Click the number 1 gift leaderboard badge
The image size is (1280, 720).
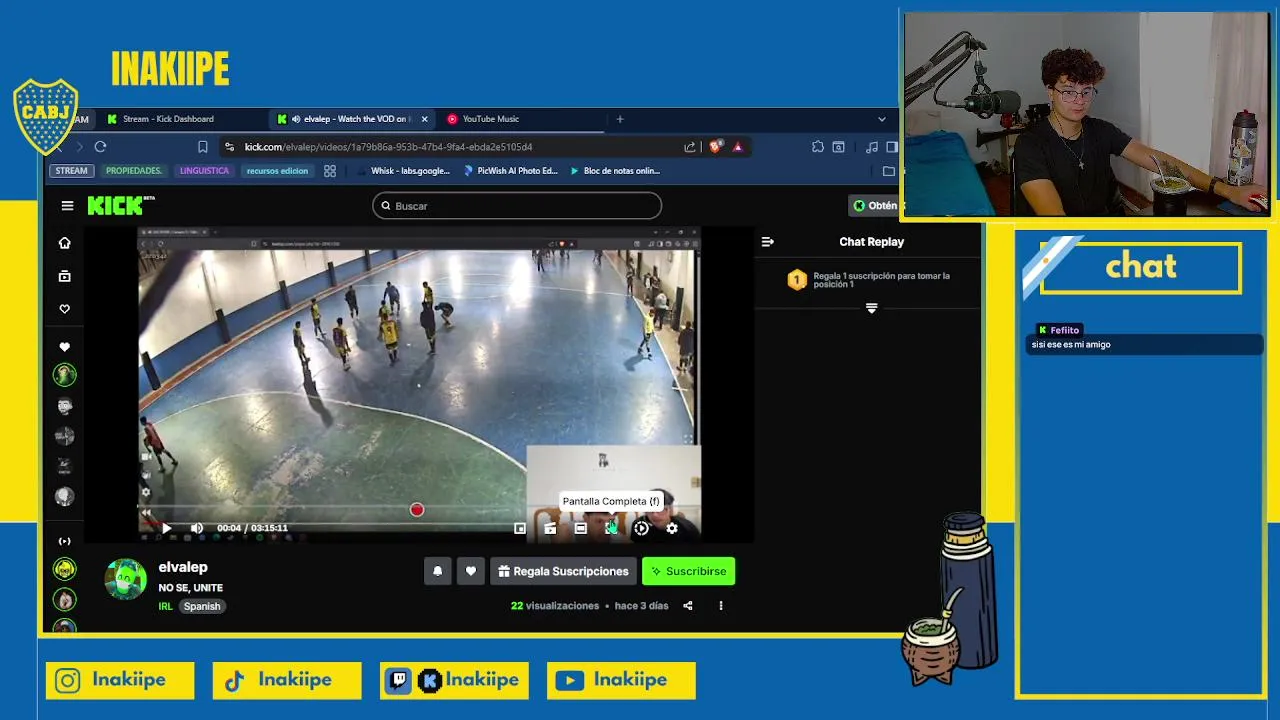pos(797,280)
